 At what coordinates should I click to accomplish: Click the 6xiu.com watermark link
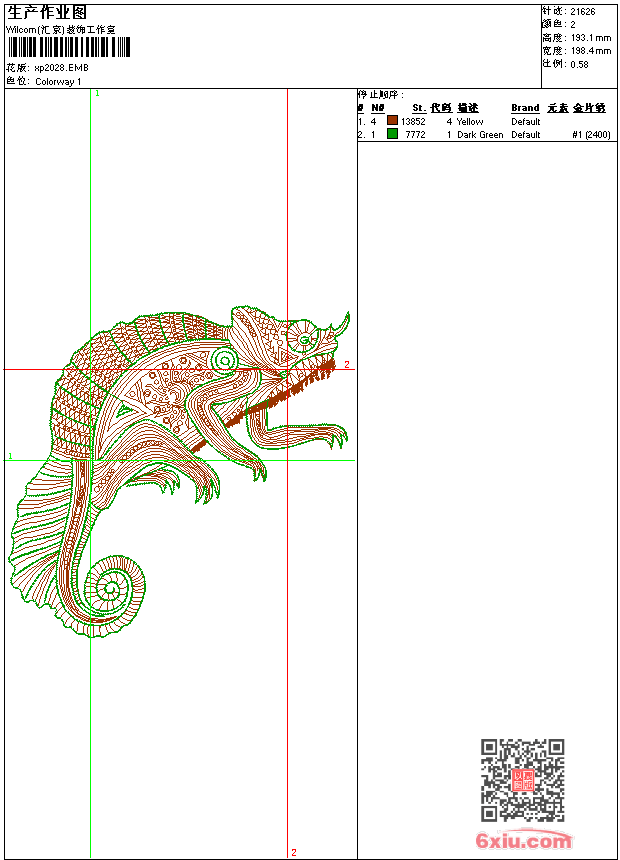pos(524,840)
